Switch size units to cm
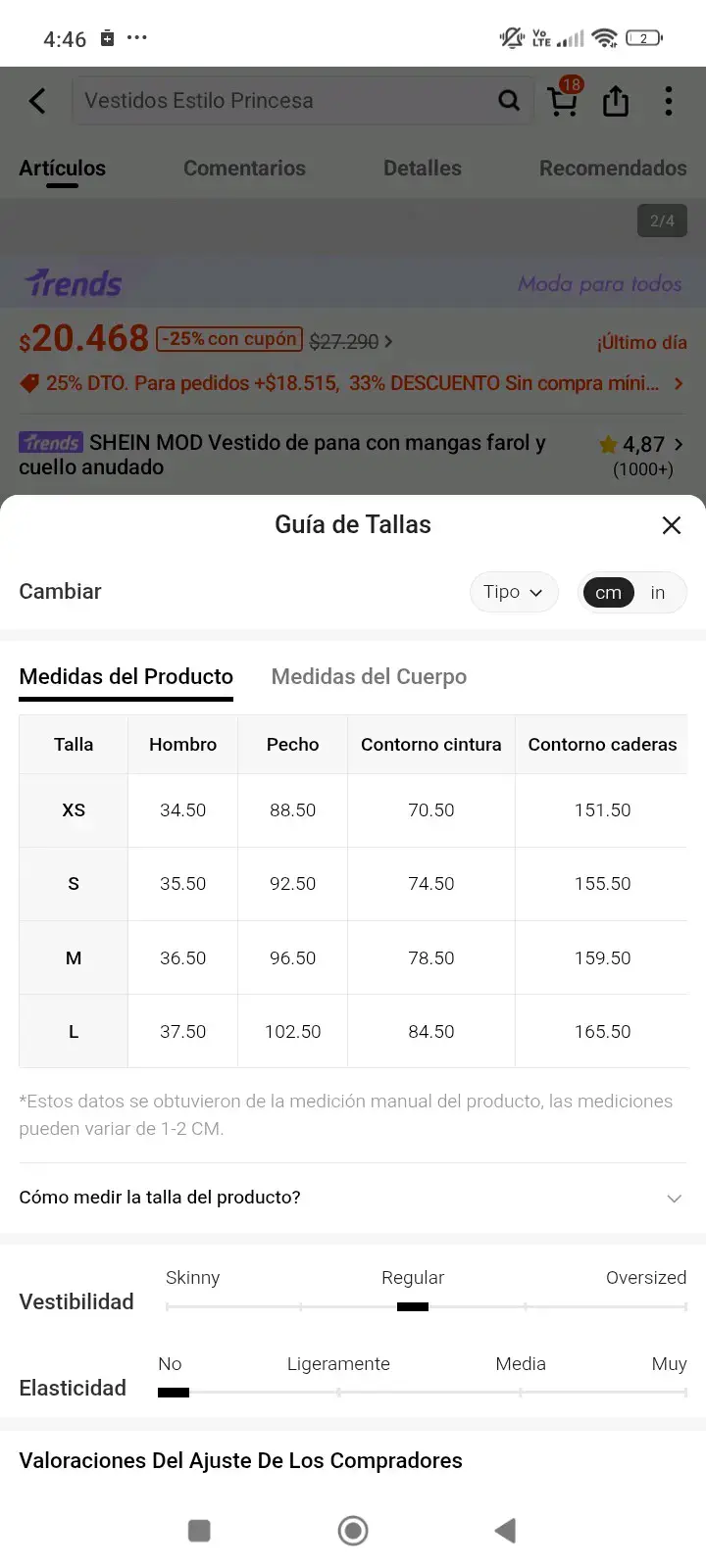The image size is (706, 1568). 608,592
